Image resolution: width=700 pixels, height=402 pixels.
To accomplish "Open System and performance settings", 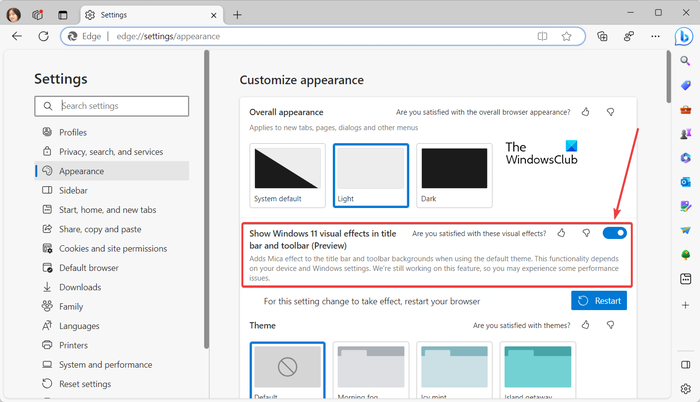I will coord(112,364).
